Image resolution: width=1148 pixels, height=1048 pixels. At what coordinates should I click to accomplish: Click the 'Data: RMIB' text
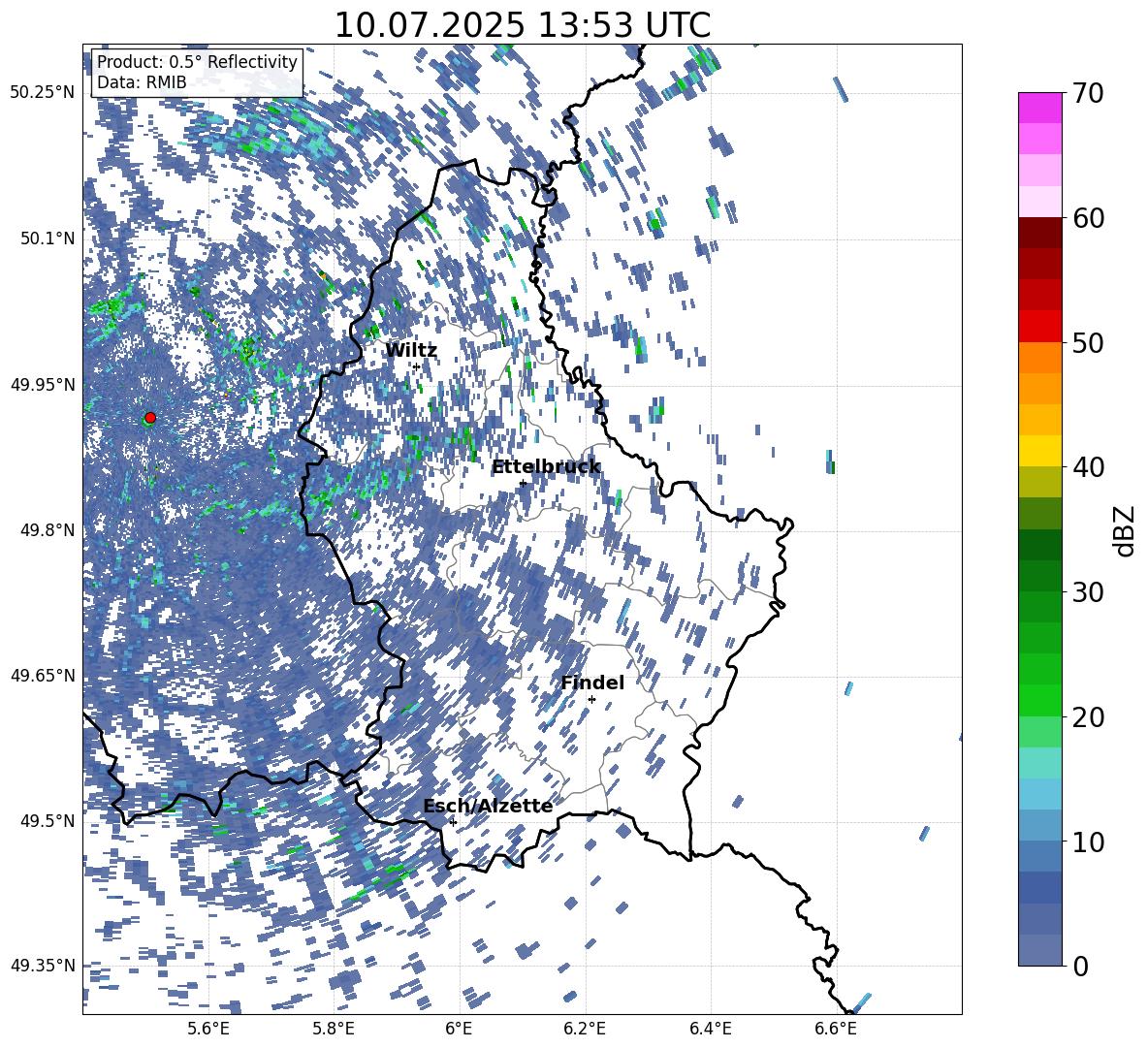[142, 82]
